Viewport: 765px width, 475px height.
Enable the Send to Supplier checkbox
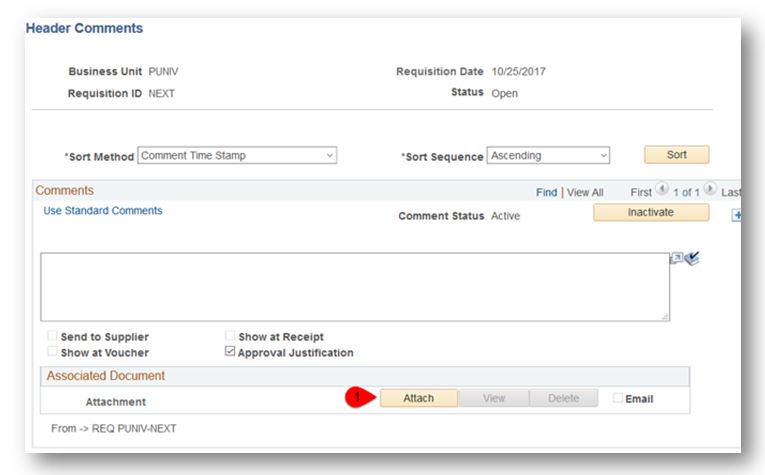51,337
